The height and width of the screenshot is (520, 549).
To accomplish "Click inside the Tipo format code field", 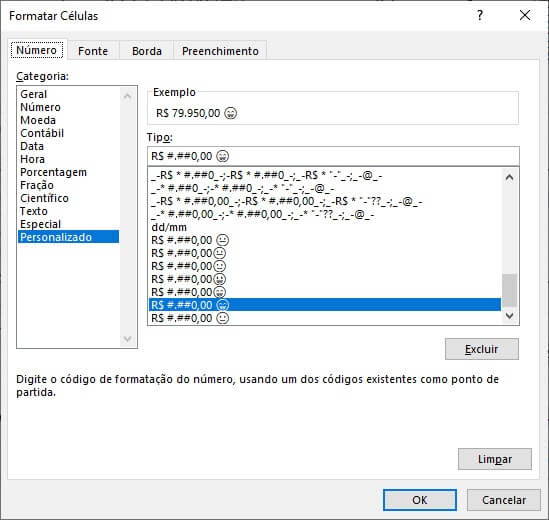I will (333, 156).
